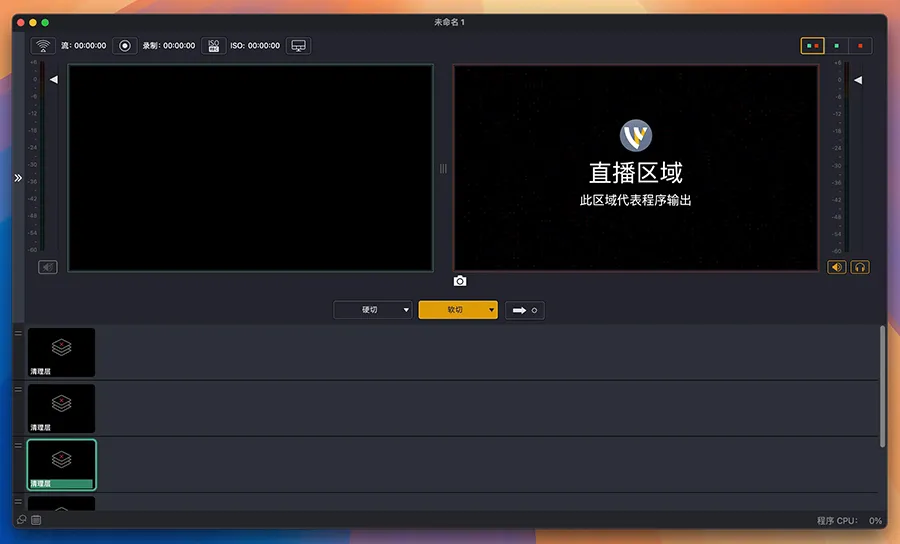Switch to preview-only green layout
The height and width of the screenshot is (544, 900).
click(x=836, y=46)
